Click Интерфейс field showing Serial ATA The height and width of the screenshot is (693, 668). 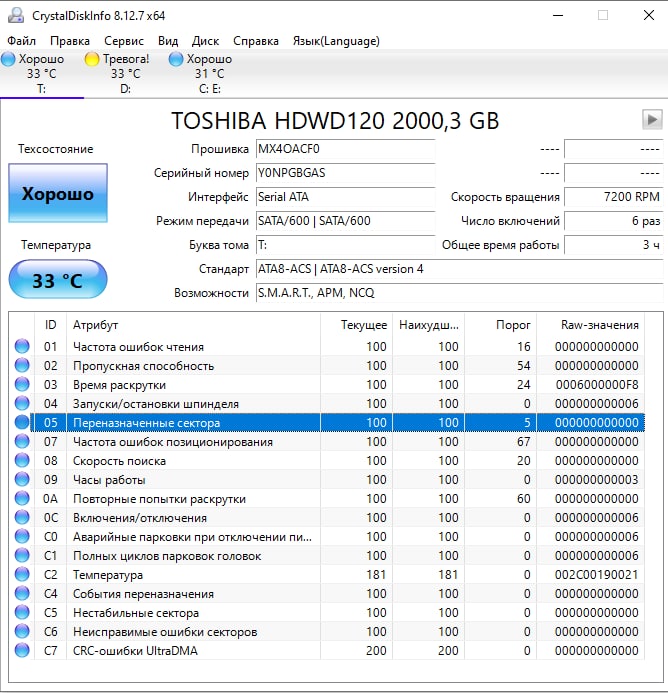[x=346, y=197]
